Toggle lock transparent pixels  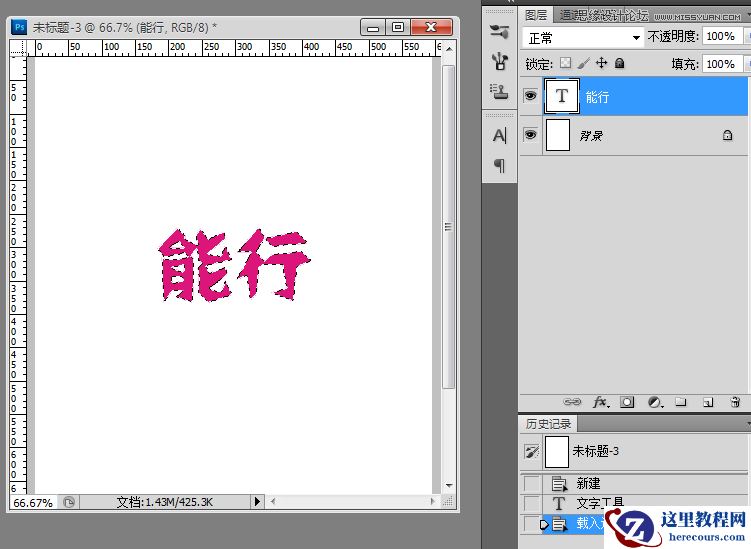tap(566, 63)
